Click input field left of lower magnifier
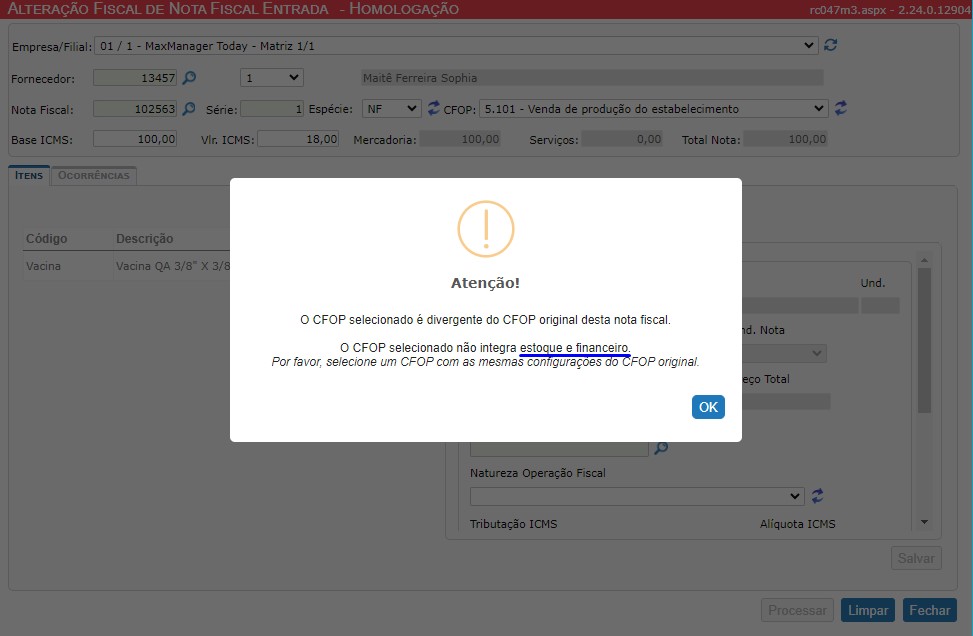The height and width of the screenshot is (636, 973). pyautogui.click(x=559, y=448)
